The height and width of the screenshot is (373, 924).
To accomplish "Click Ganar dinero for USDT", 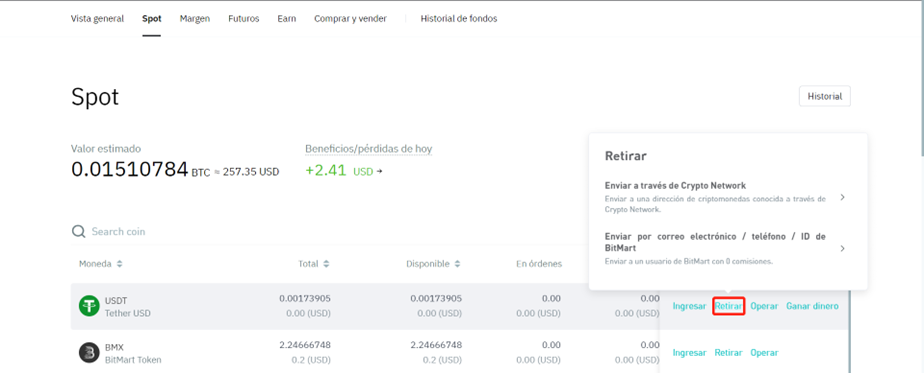I will pos(812,306).
